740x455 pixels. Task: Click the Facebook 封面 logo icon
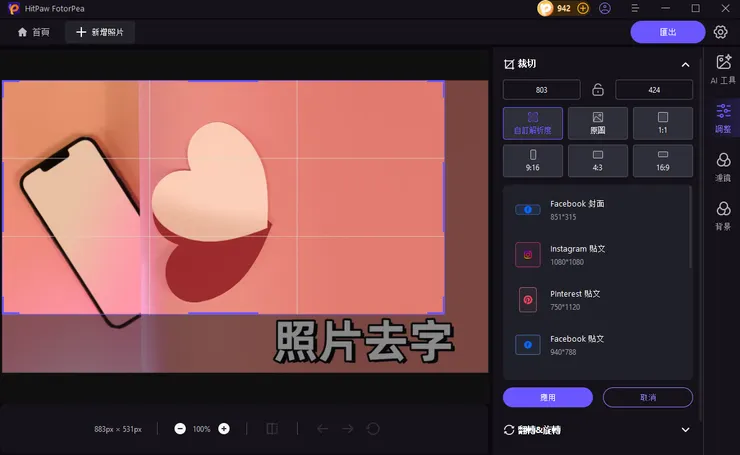coord(528,210)
